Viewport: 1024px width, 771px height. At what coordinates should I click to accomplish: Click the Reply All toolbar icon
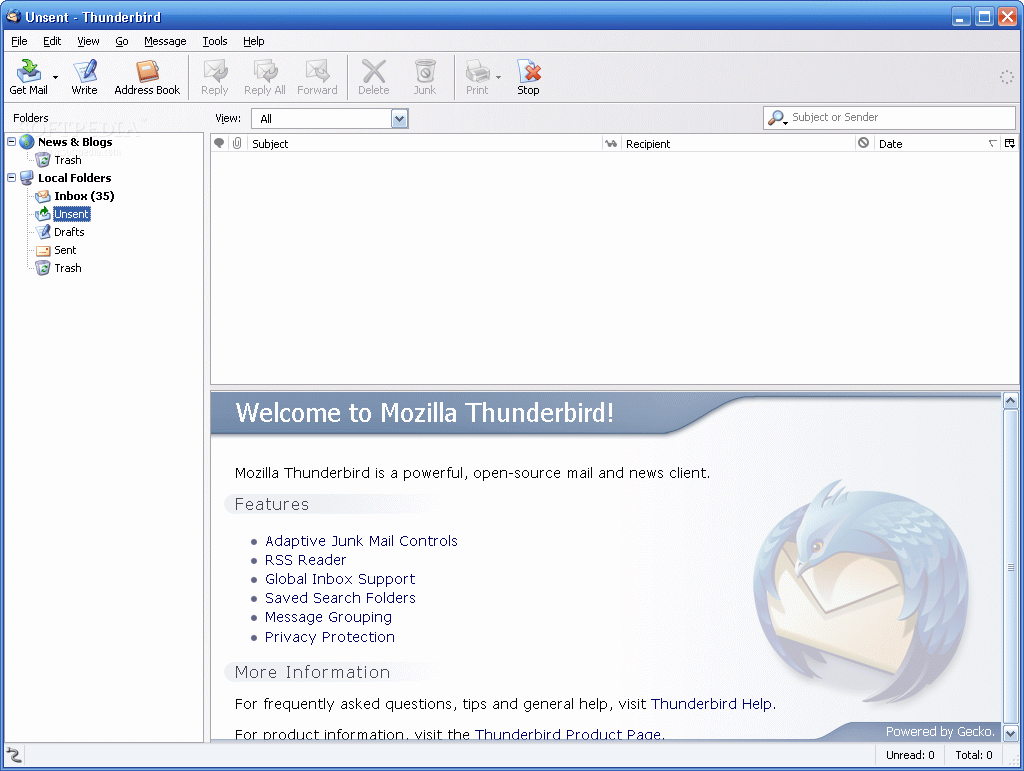point(265,72)
